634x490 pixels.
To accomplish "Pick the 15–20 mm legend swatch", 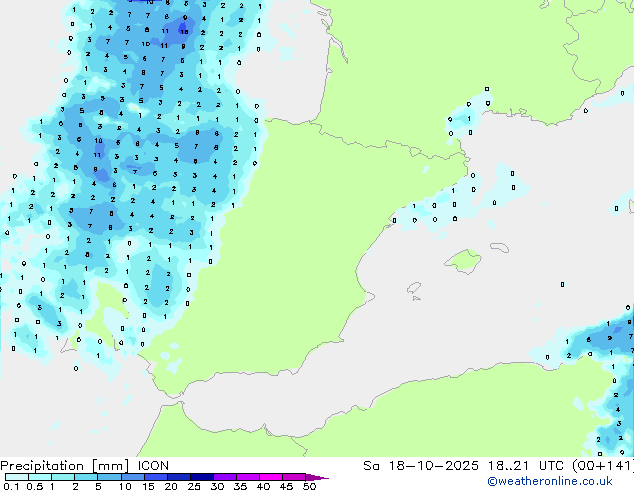I will point(155,477).
